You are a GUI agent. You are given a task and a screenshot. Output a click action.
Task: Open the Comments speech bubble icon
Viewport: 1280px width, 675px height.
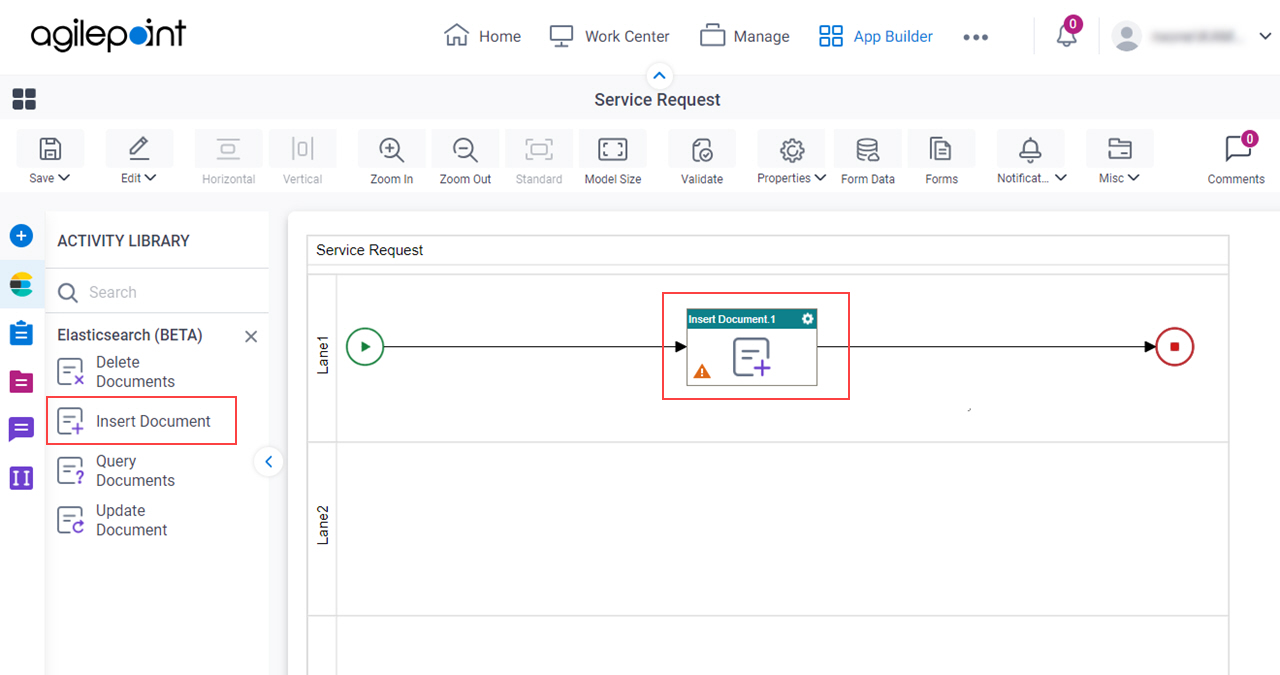click(1237, 149)
